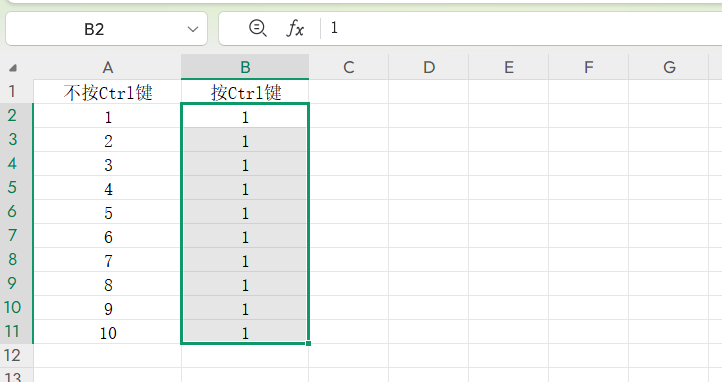This screenshot has height=382, width=722.
Task: Select row 2 header
Action: click(17, 115)
